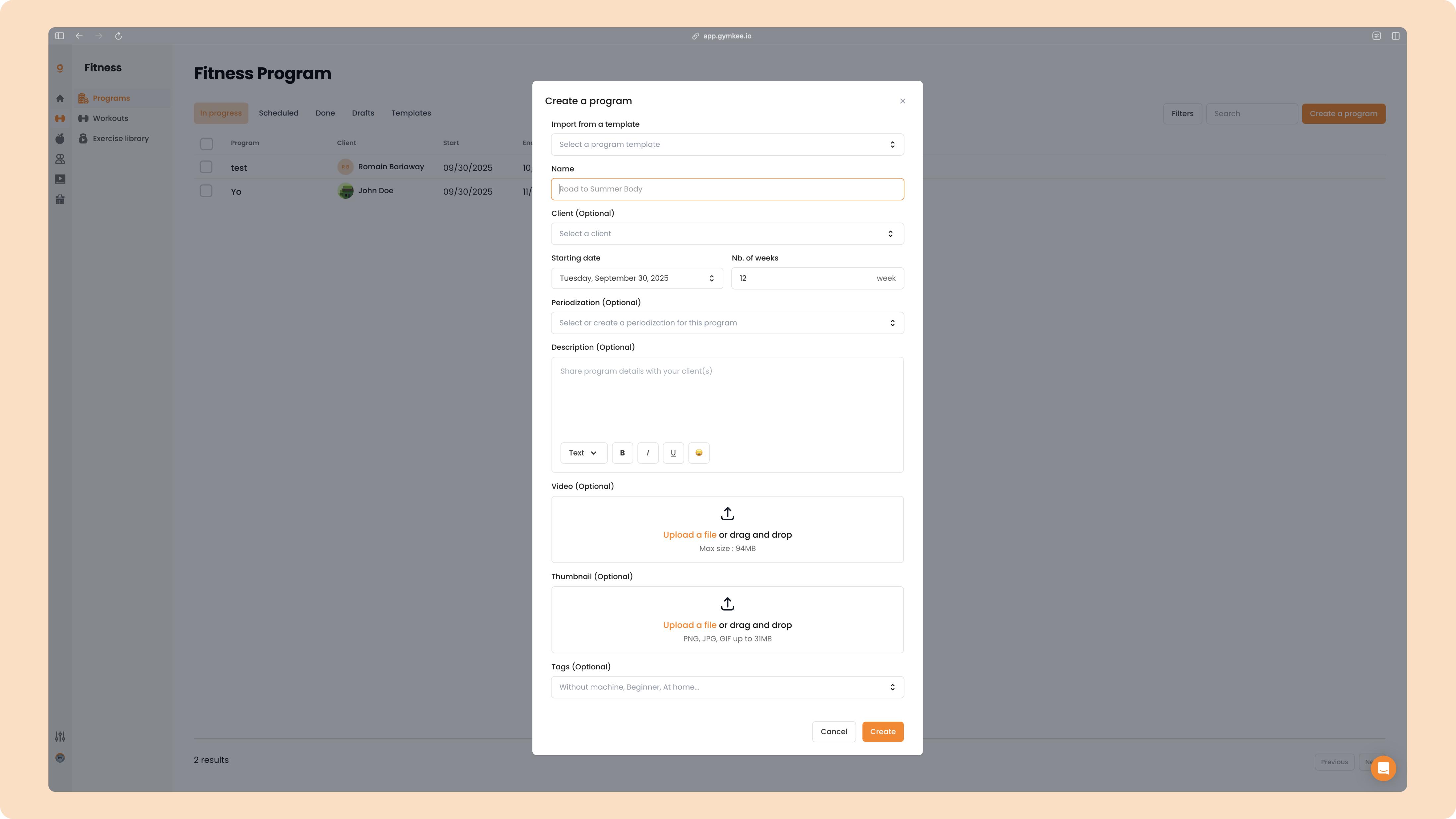
Task: Open Programs in Fitness menu
Action: click(x=122, y=99)
